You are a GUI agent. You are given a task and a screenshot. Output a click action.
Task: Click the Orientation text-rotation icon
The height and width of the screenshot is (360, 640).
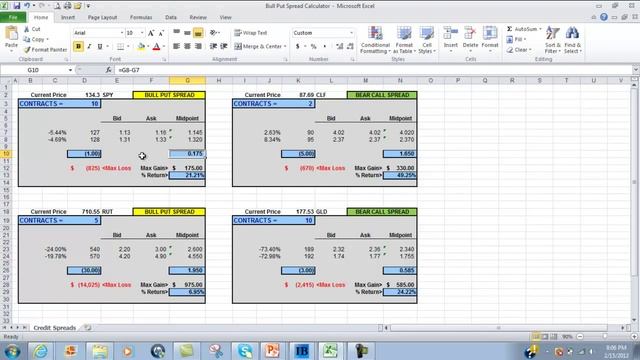pyautogui.click(x=213, y=33)
